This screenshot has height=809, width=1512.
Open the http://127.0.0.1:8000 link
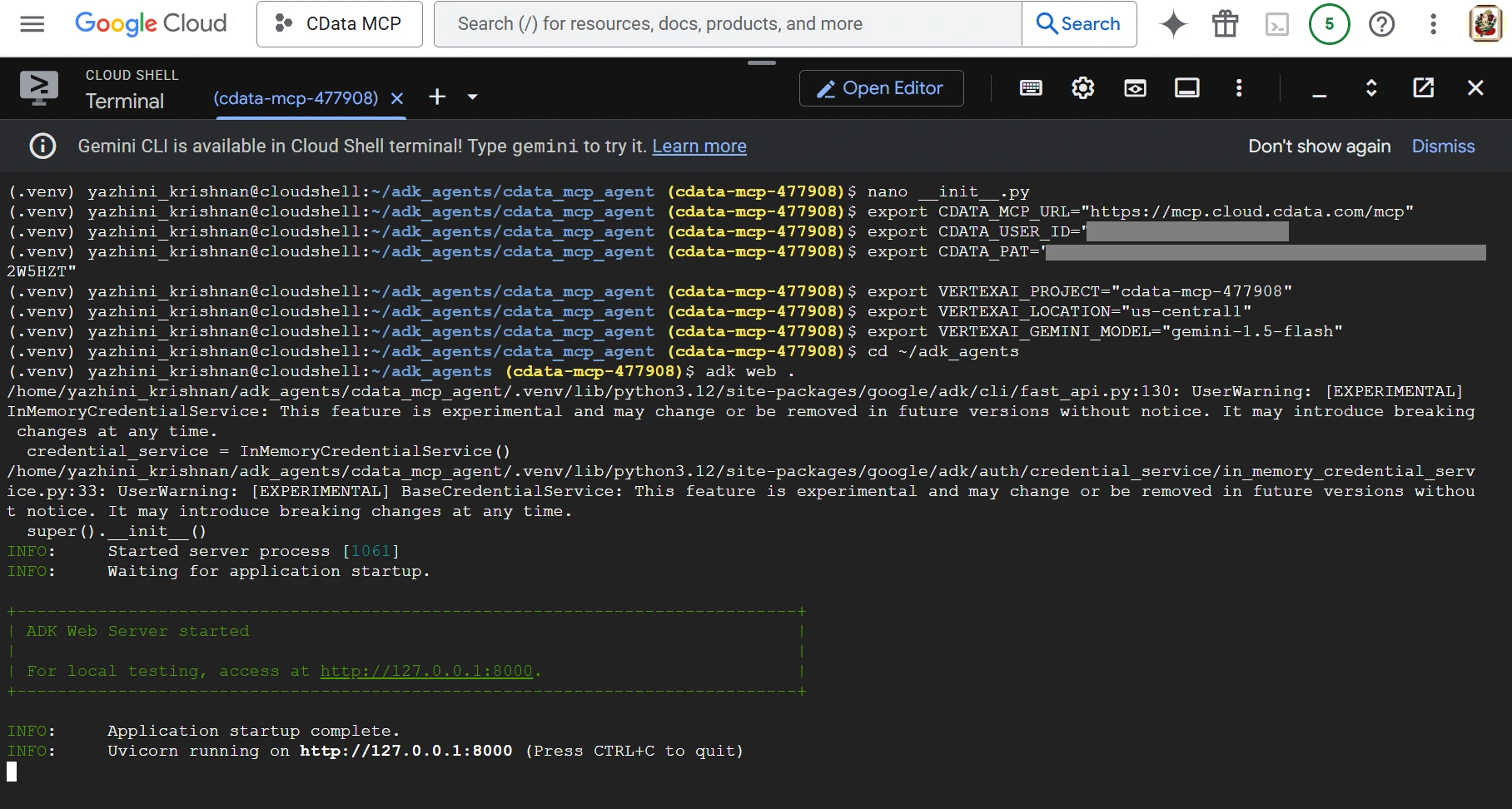tap(427, 671)
